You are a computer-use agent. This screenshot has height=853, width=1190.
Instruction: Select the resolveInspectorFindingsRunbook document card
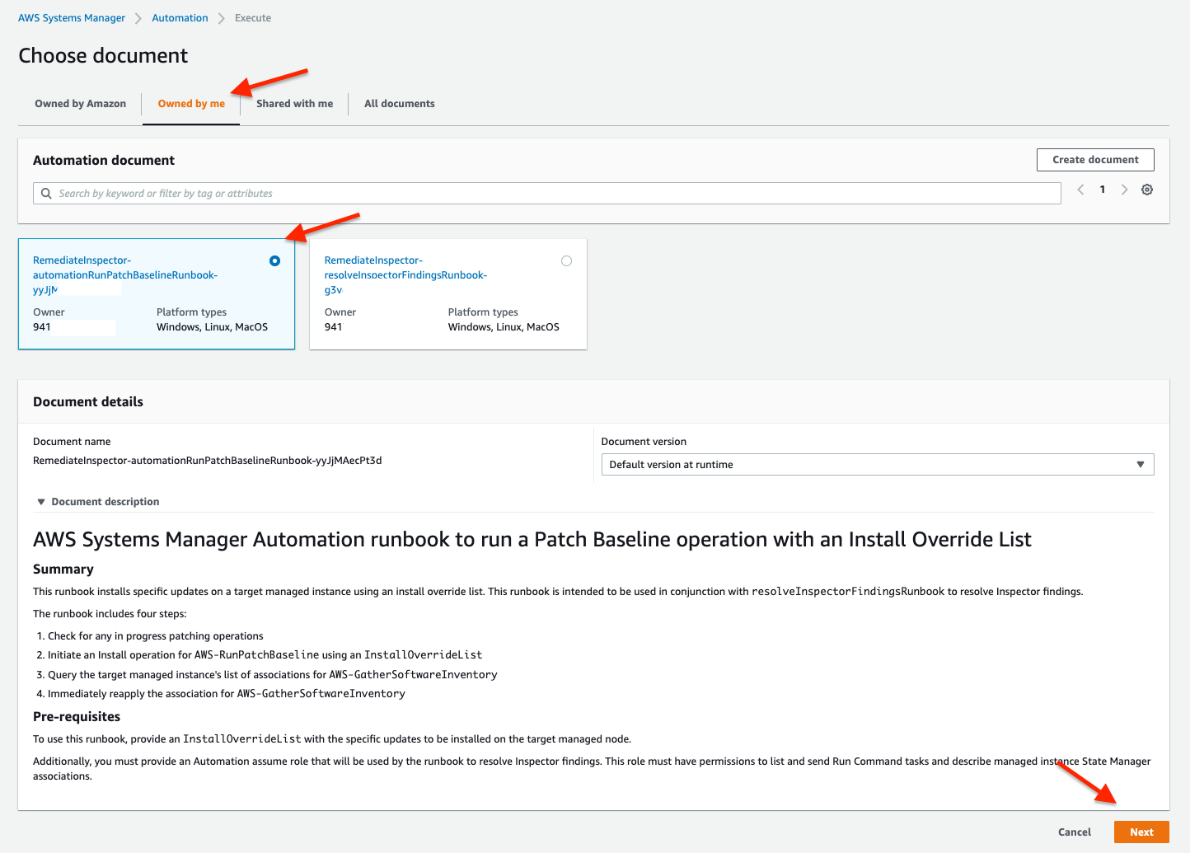(448, 294)
